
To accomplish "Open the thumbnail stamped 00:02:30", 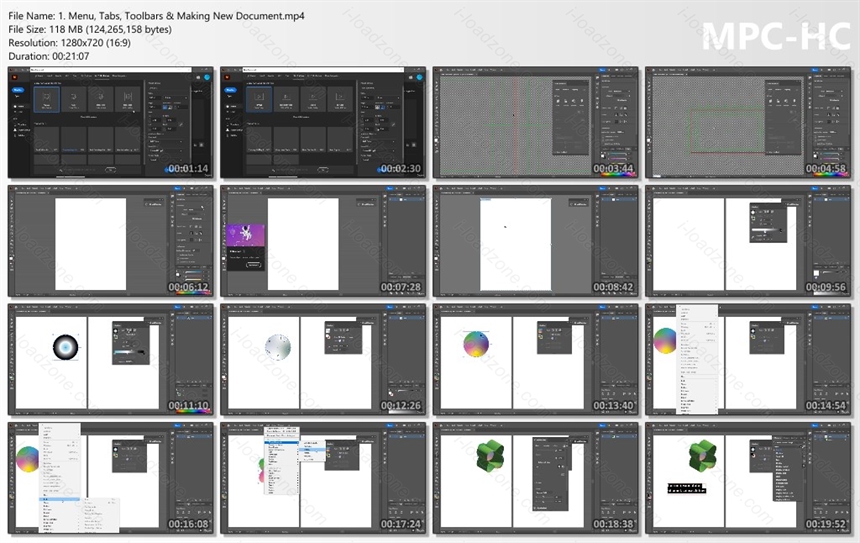I will 323,122.
